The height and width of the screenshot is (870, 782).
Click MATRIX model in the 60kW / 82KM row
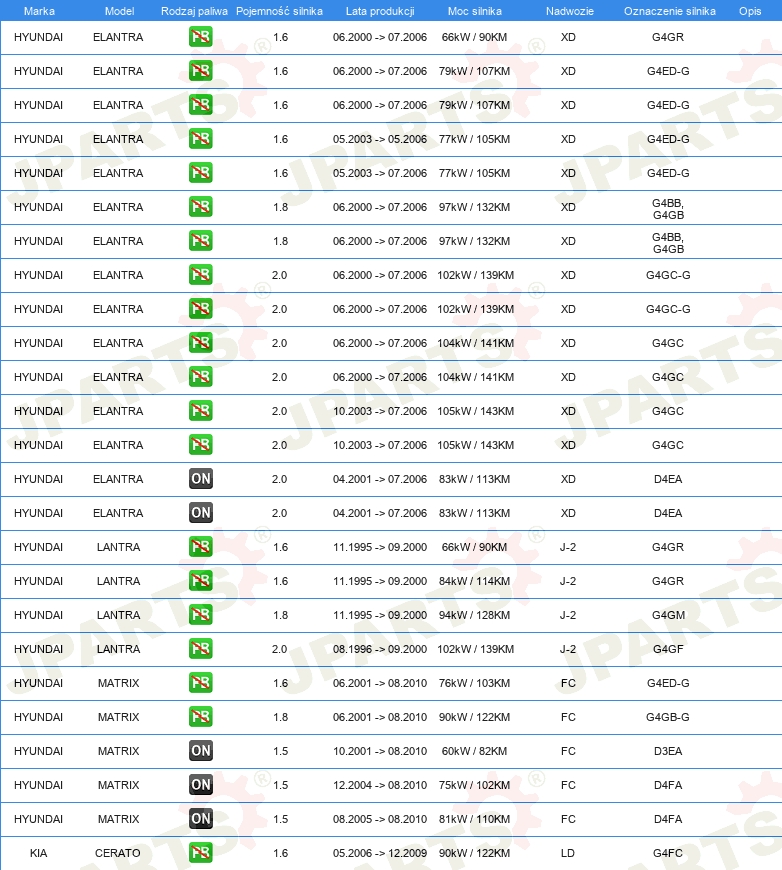pyautogui.click(x=118, y=751)
